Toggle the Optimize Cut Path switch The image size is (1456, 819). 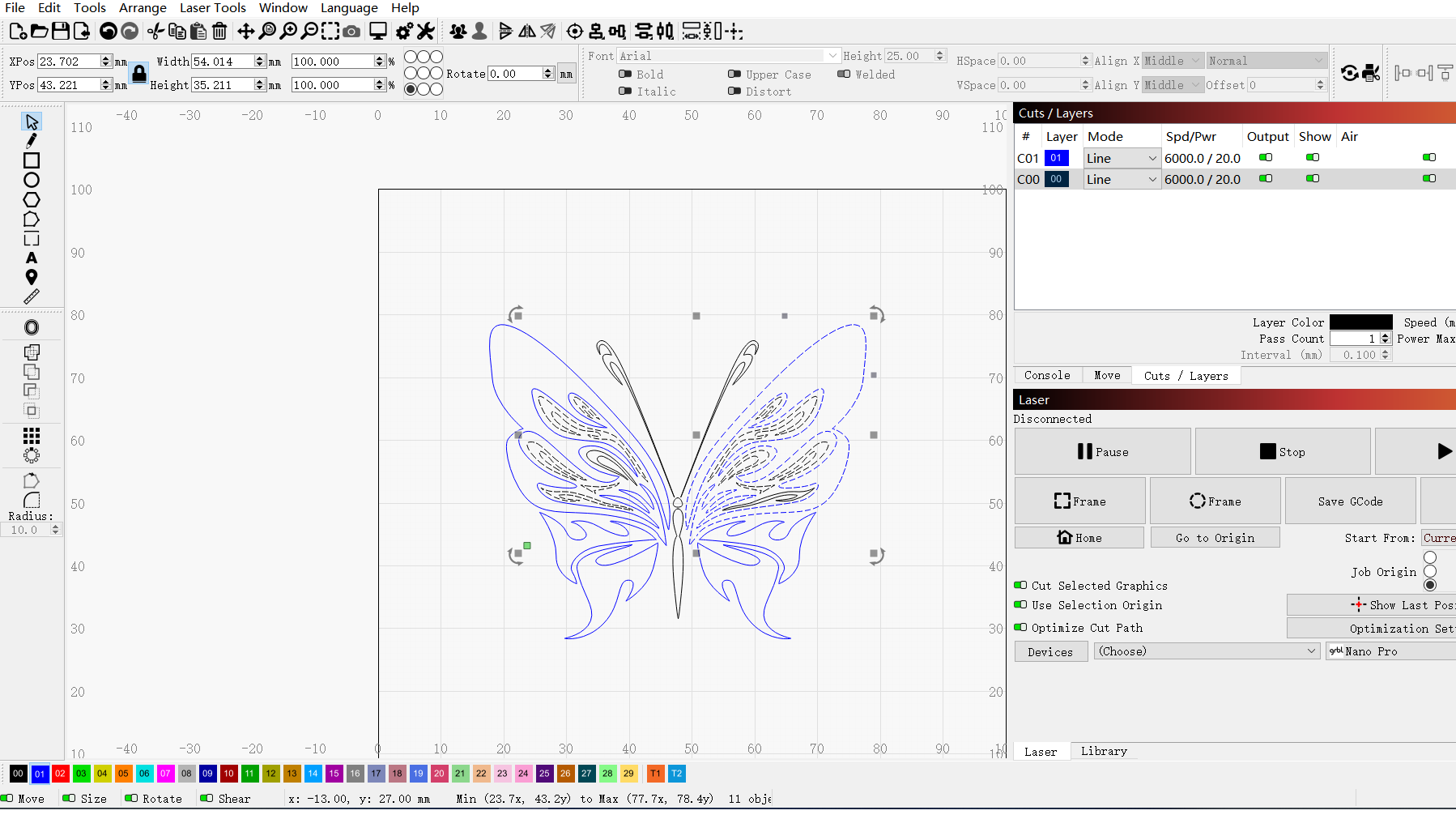pos(1020,628)
